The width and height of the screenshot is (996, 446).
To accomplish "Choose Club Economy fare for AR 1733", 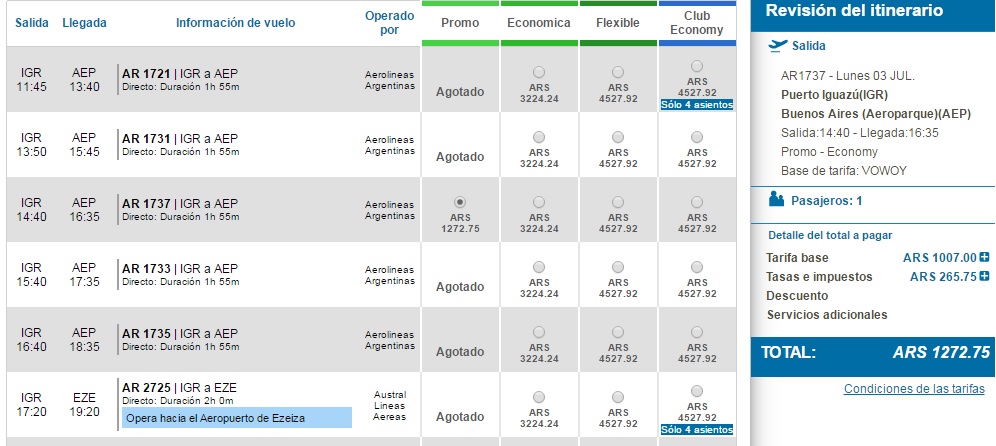I will pyautogui.click(x=697, y=267).
